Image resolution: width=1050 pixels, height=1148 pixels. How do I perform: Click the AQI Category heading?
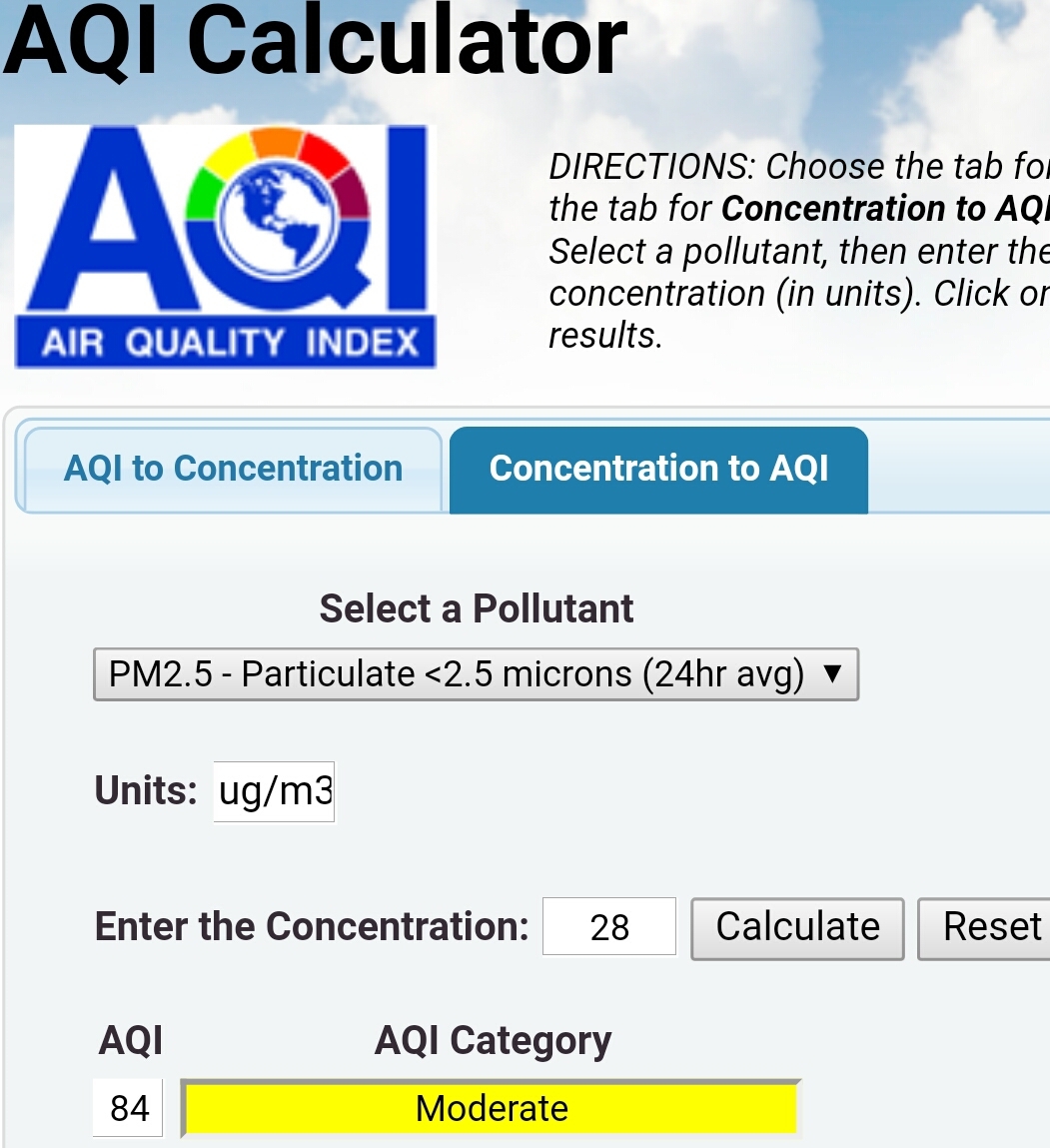click(x=493, y=1041)
